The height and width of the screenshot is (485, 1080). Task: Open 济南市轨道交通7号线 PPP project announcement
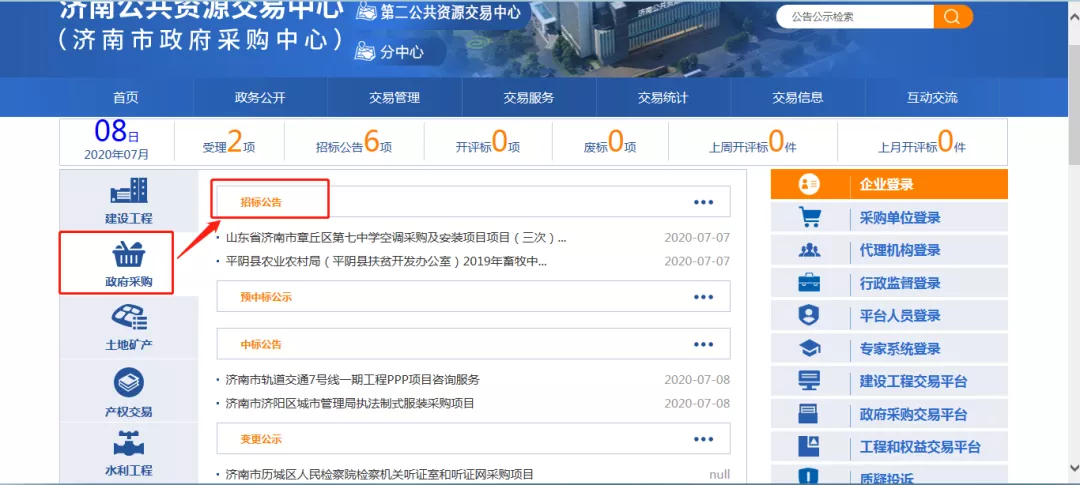point(353,380)
